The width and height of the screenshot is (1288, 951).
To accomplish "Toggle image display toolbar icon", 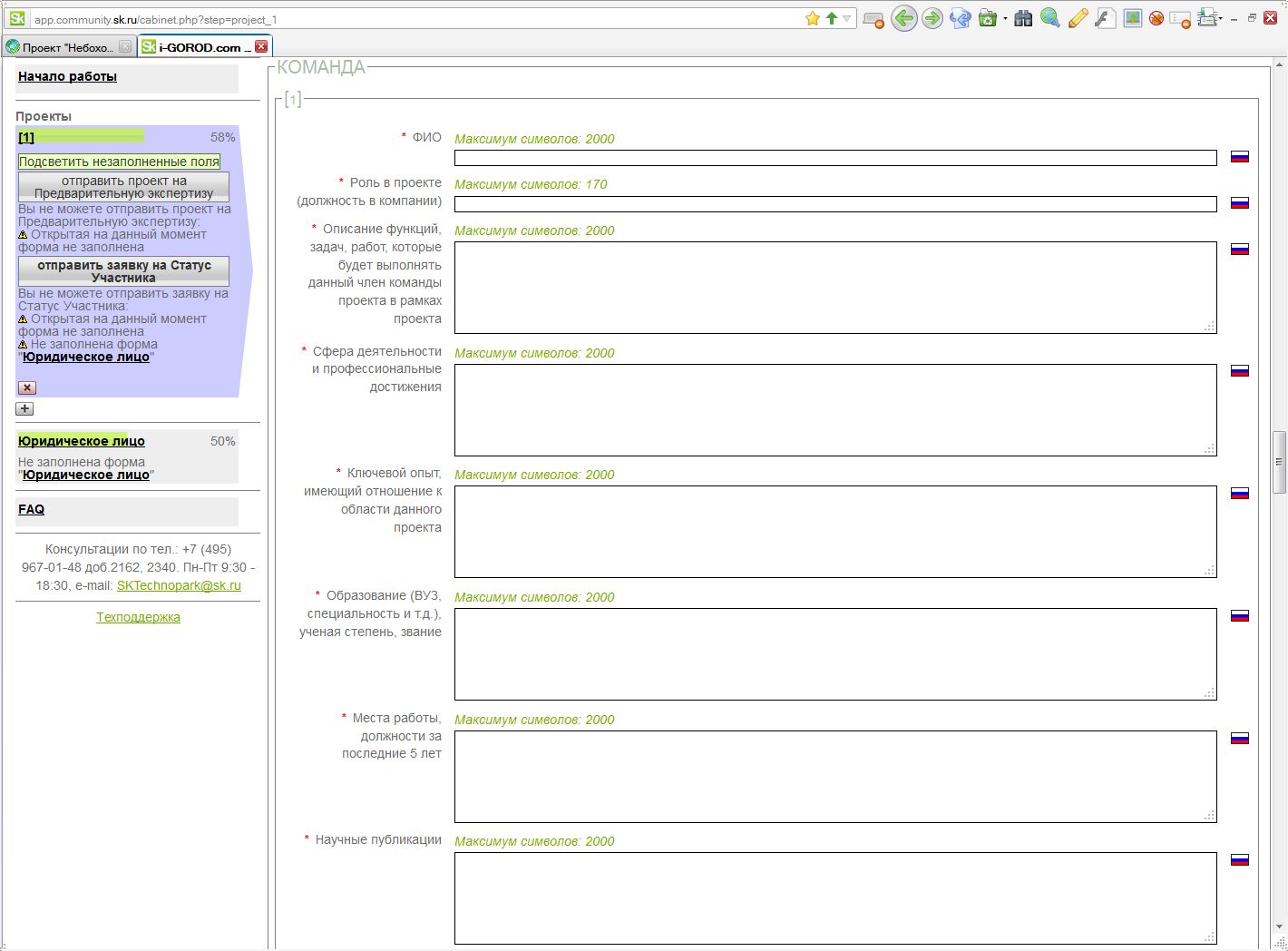I will click(1132, 18).
